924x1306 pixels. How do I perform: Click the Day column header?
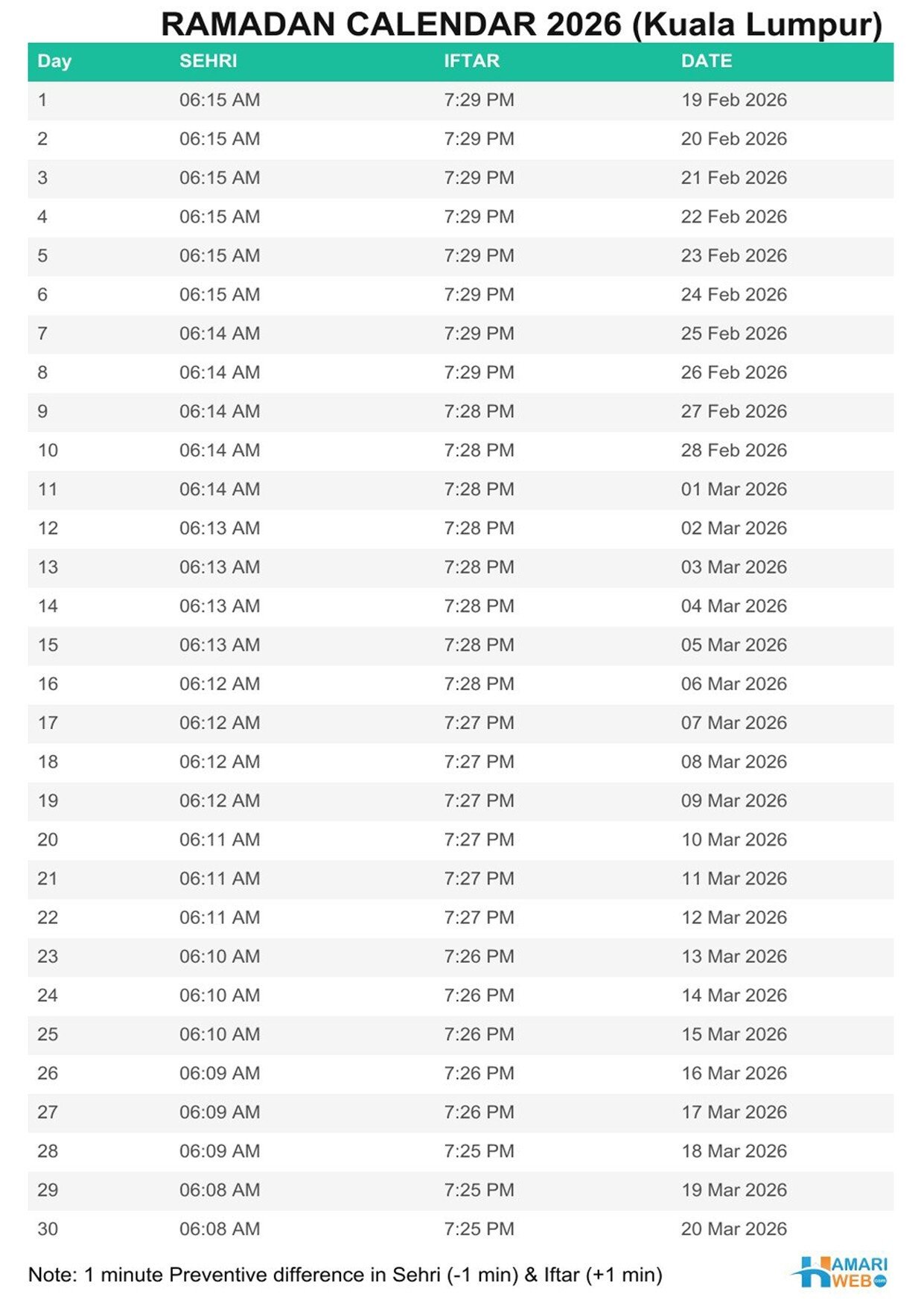click(54, 61)
